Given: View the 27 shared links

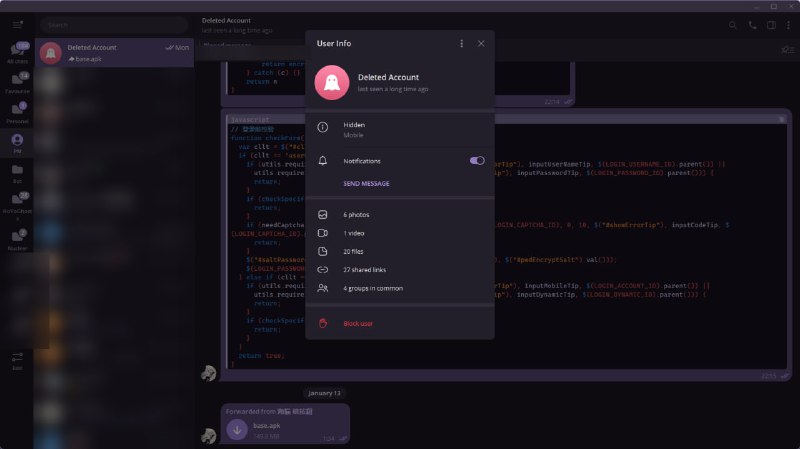Looking at the screenshot, I should pyautogui.click(x=364, y=270).
